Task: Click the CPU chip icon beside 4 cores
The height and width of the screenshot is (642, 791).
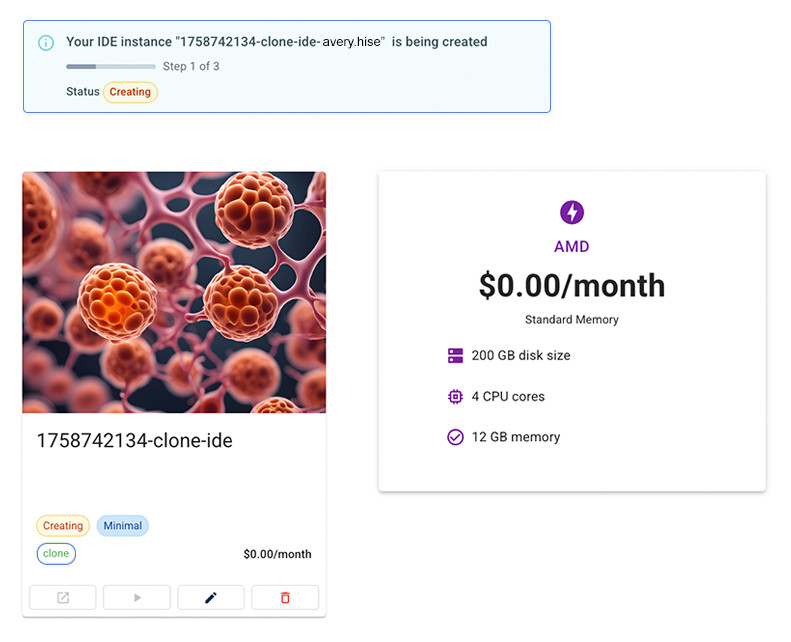Action: [x=456, y=397]
